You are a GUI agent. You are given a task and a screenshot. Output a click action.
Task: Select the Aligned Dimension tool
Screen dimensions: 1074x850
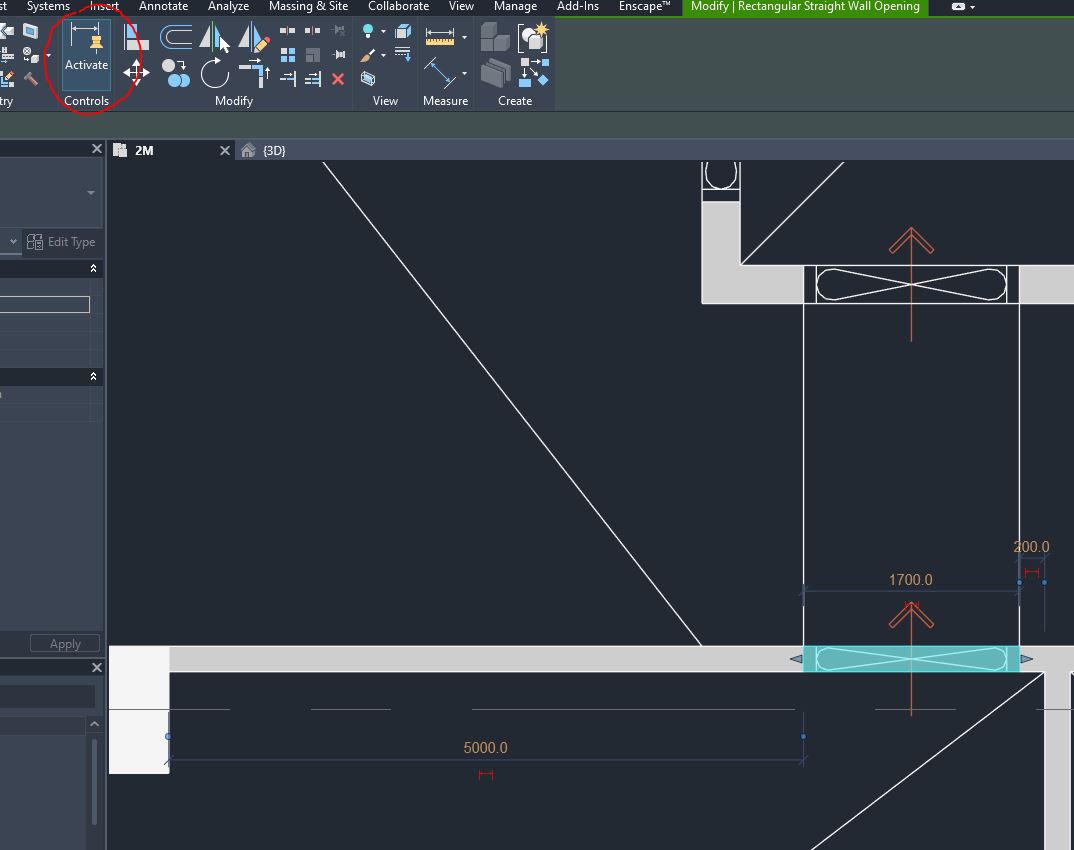click(x=440, y=36)
